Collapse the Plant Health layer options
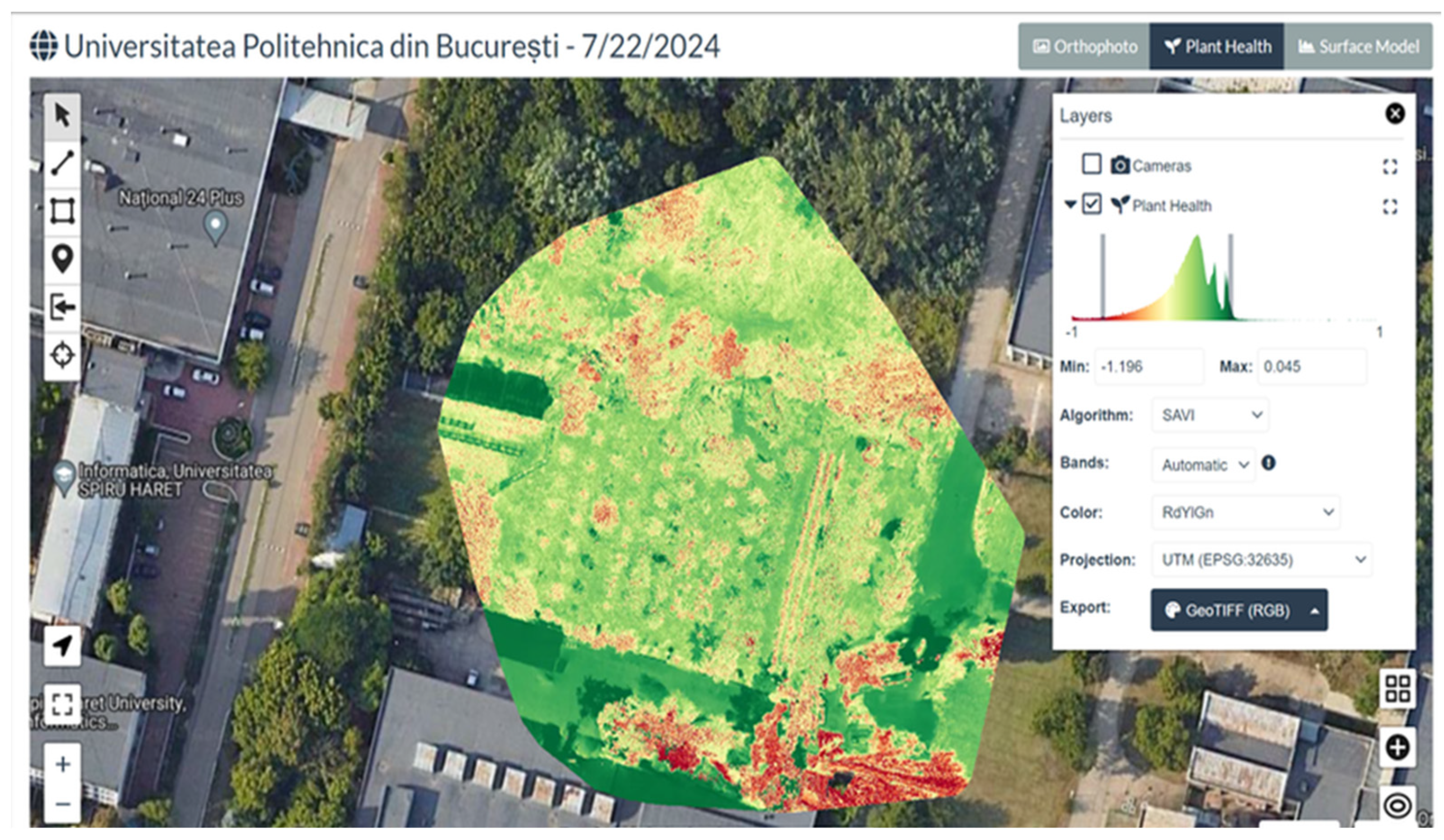The height and width of the screenshot is (840, 1444). 1069,205
